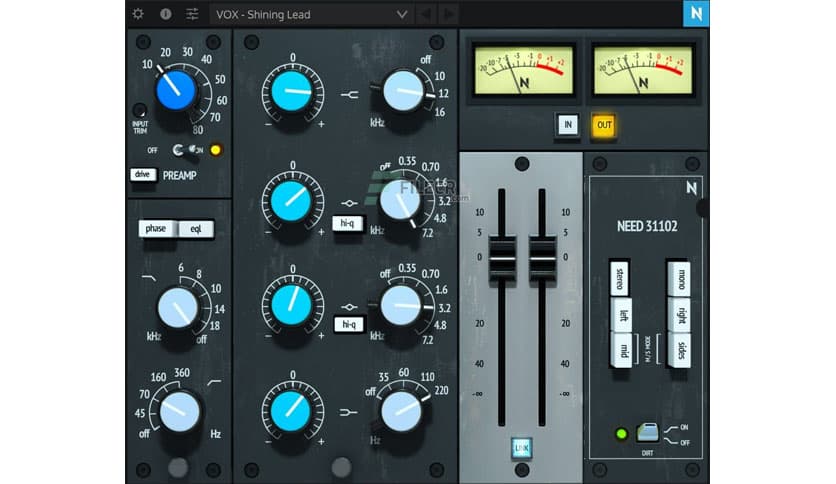Click the NEED 31102 title text
836x484 pixels.
(x=647, y=226)
